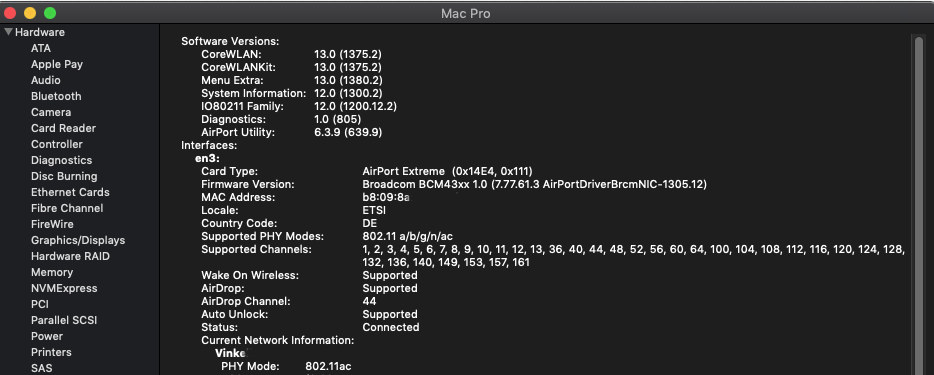
Task: Select PCI in the hardware list
Action: point(40,304)
